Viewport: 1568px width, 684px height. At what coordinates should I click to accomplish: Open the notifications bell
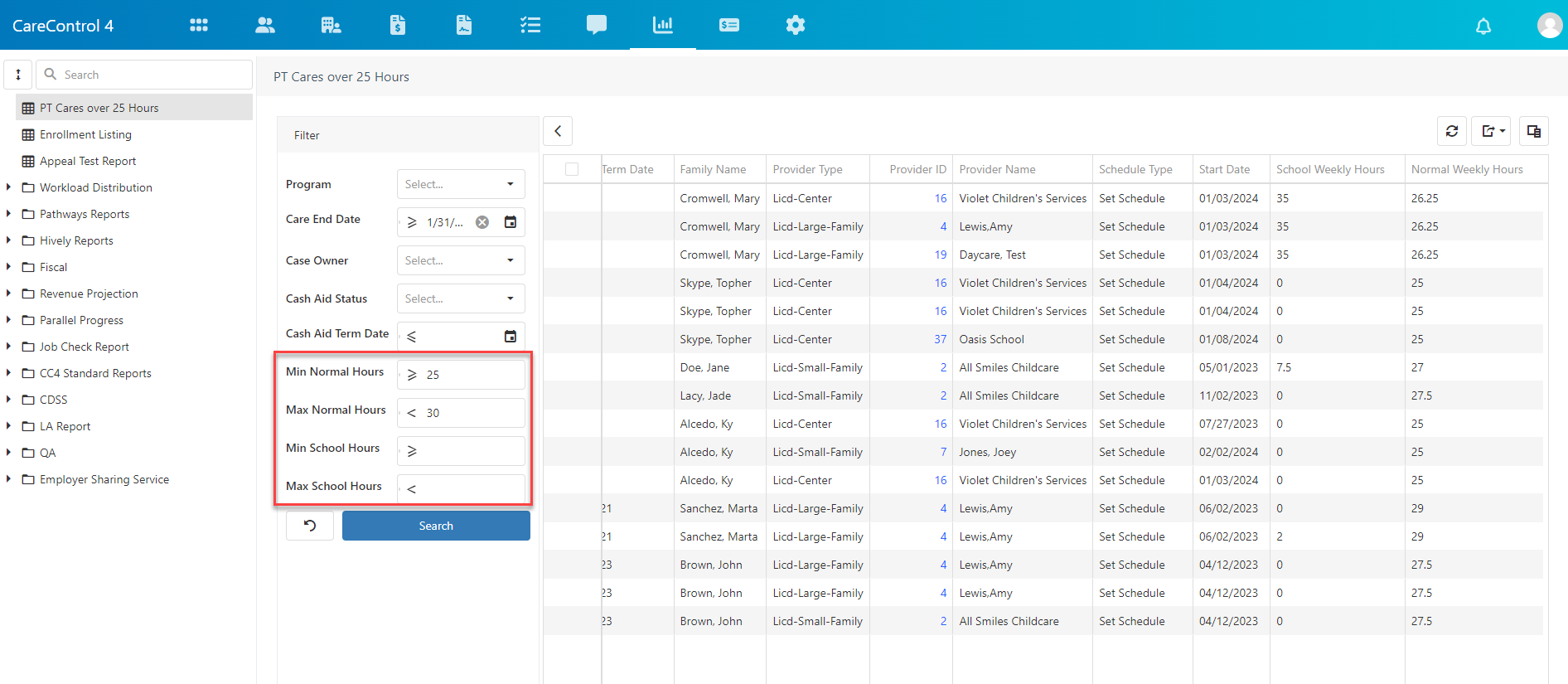(1483, 26)
